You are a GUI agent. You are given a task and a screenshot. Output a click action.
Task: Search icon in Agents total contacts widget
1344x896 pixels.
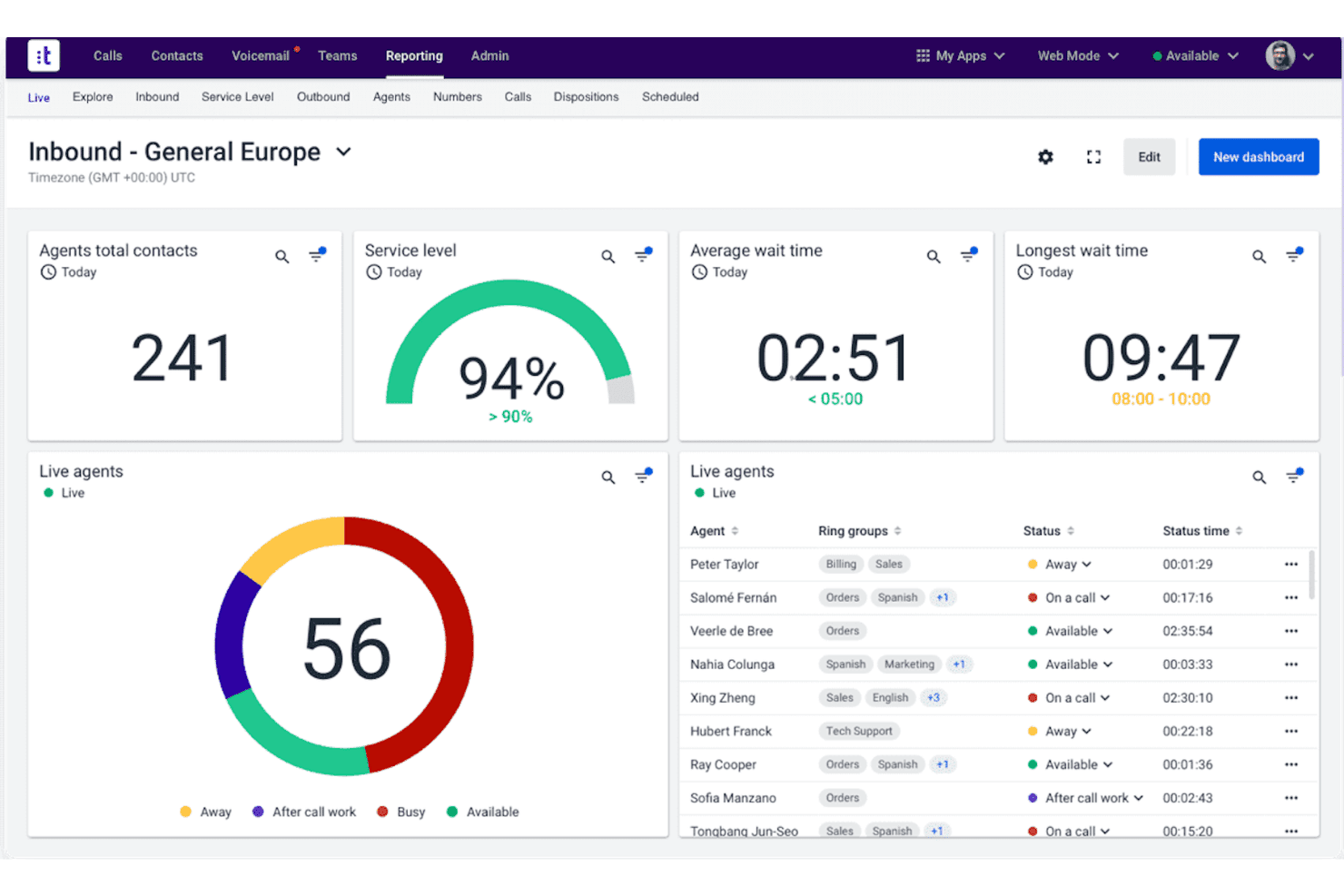coord(282,257)
